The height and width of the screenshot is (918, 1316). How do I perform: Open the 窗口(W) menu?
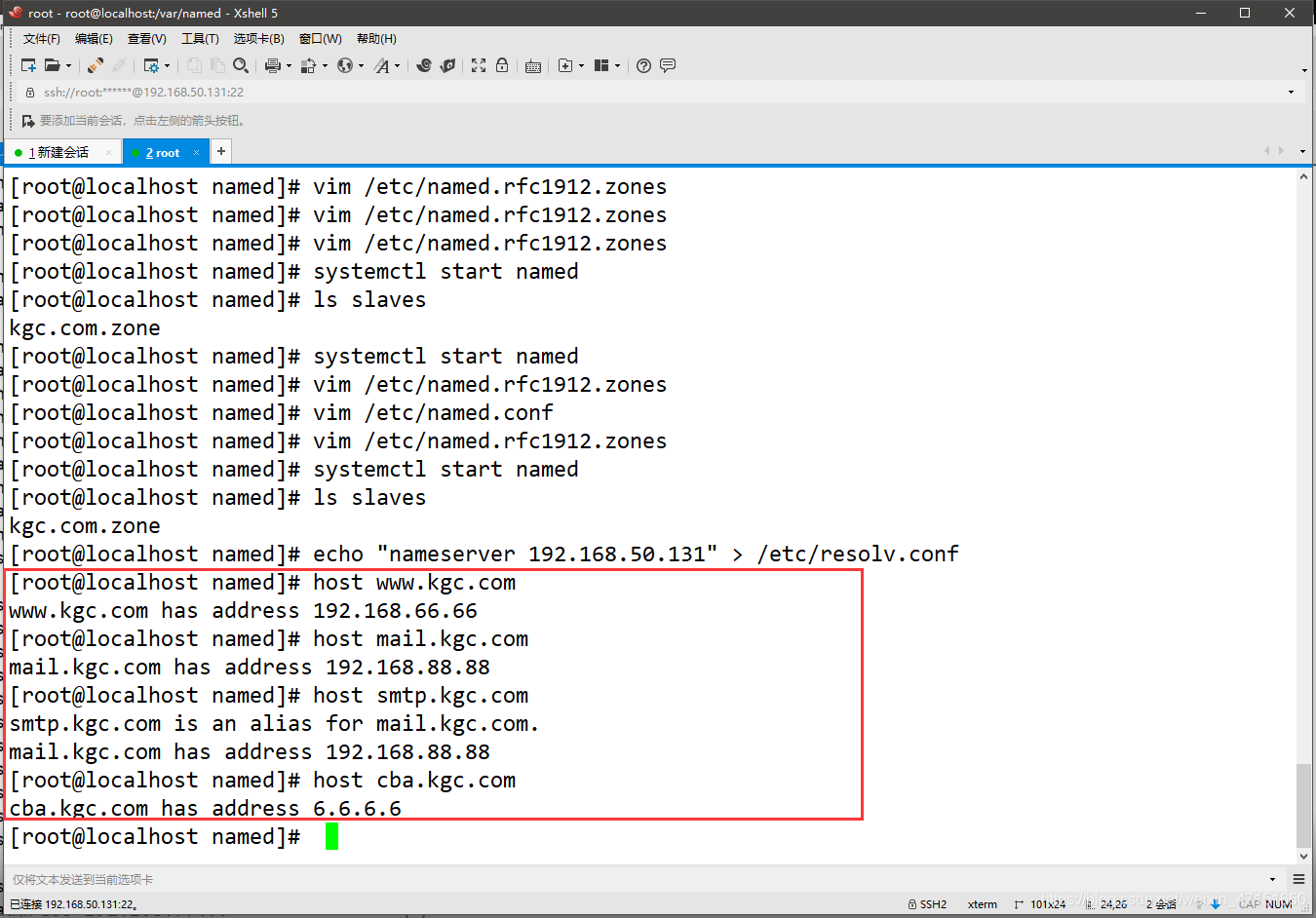click(321, 39)
